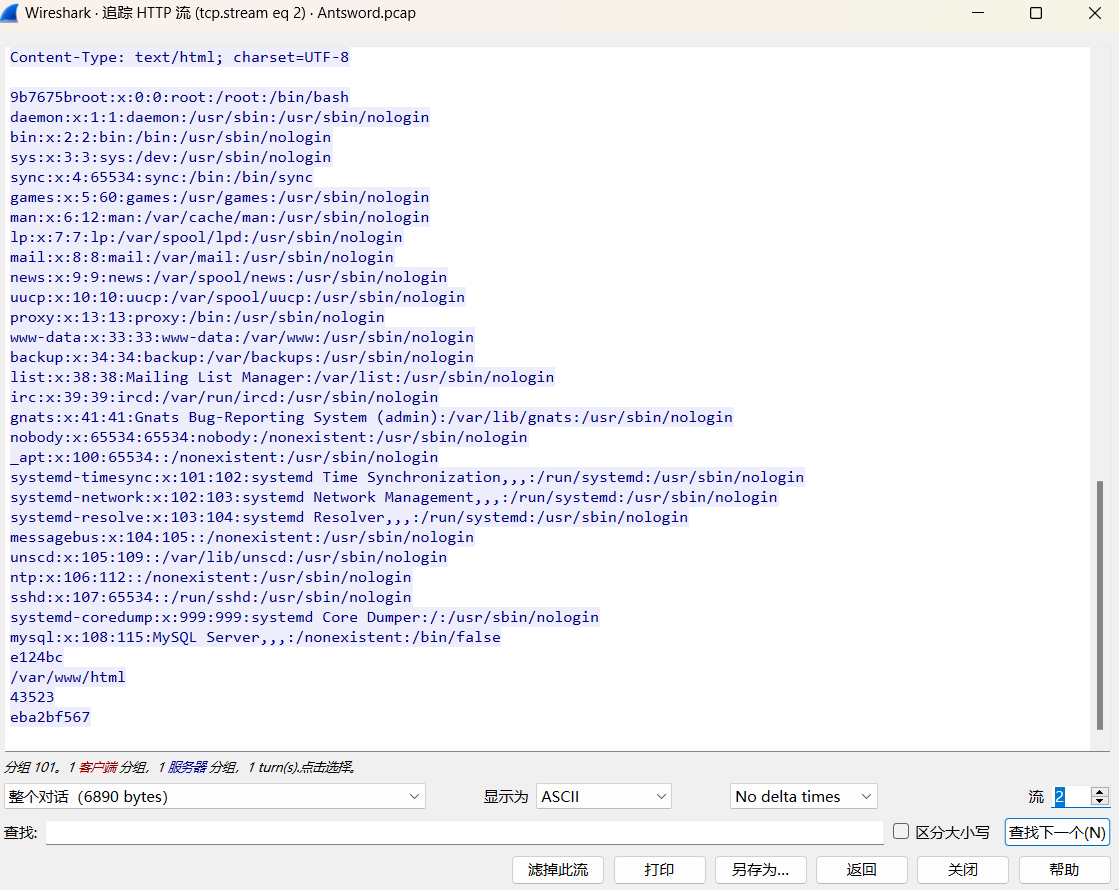Click the _apt:x:100:65534 line
Image resolution: width=1119 pixels, height=890 pixels.
[x=224, y=457]
